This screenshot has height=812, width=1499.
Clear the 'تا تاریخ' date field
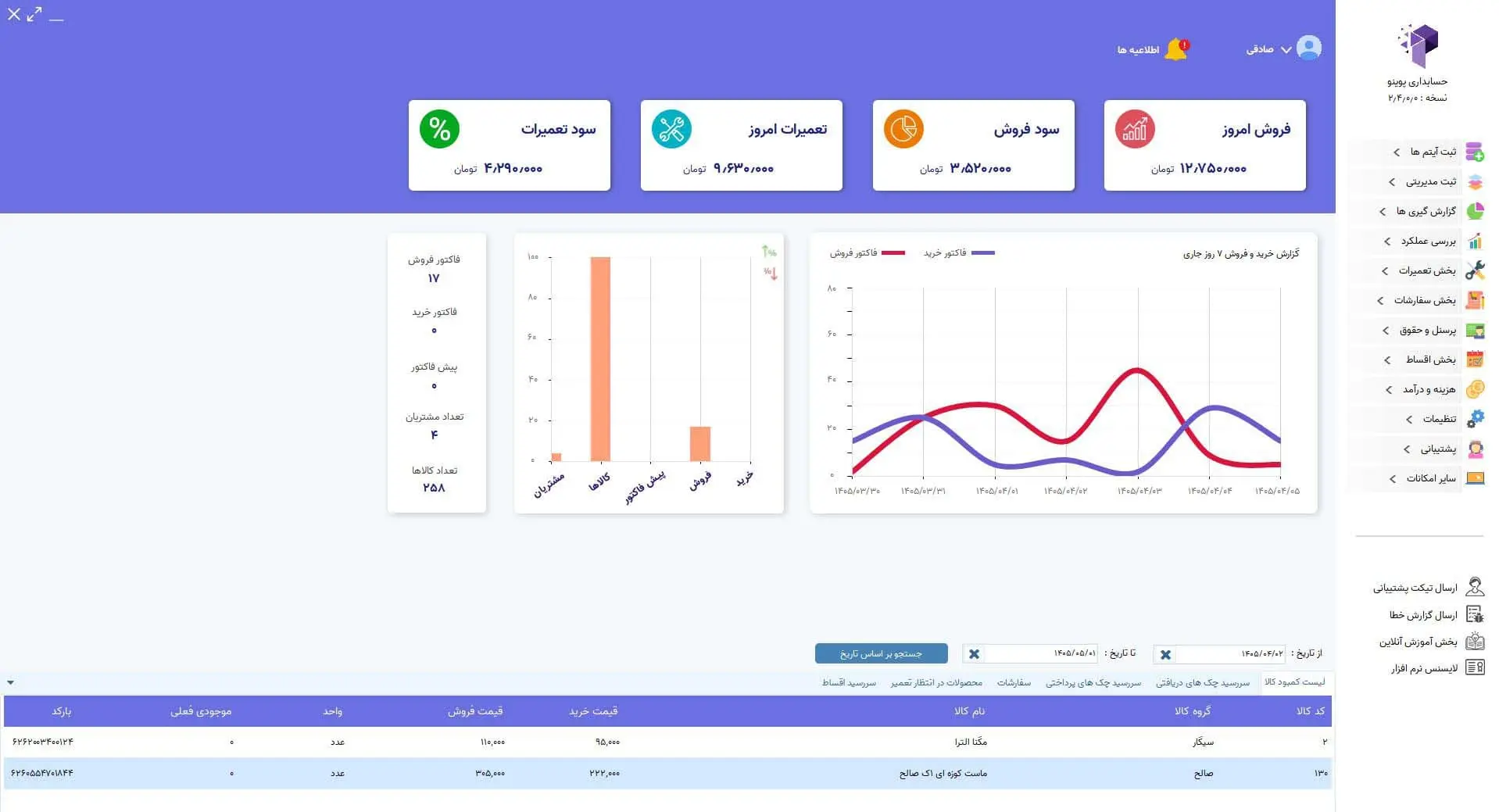pos(974,654)
